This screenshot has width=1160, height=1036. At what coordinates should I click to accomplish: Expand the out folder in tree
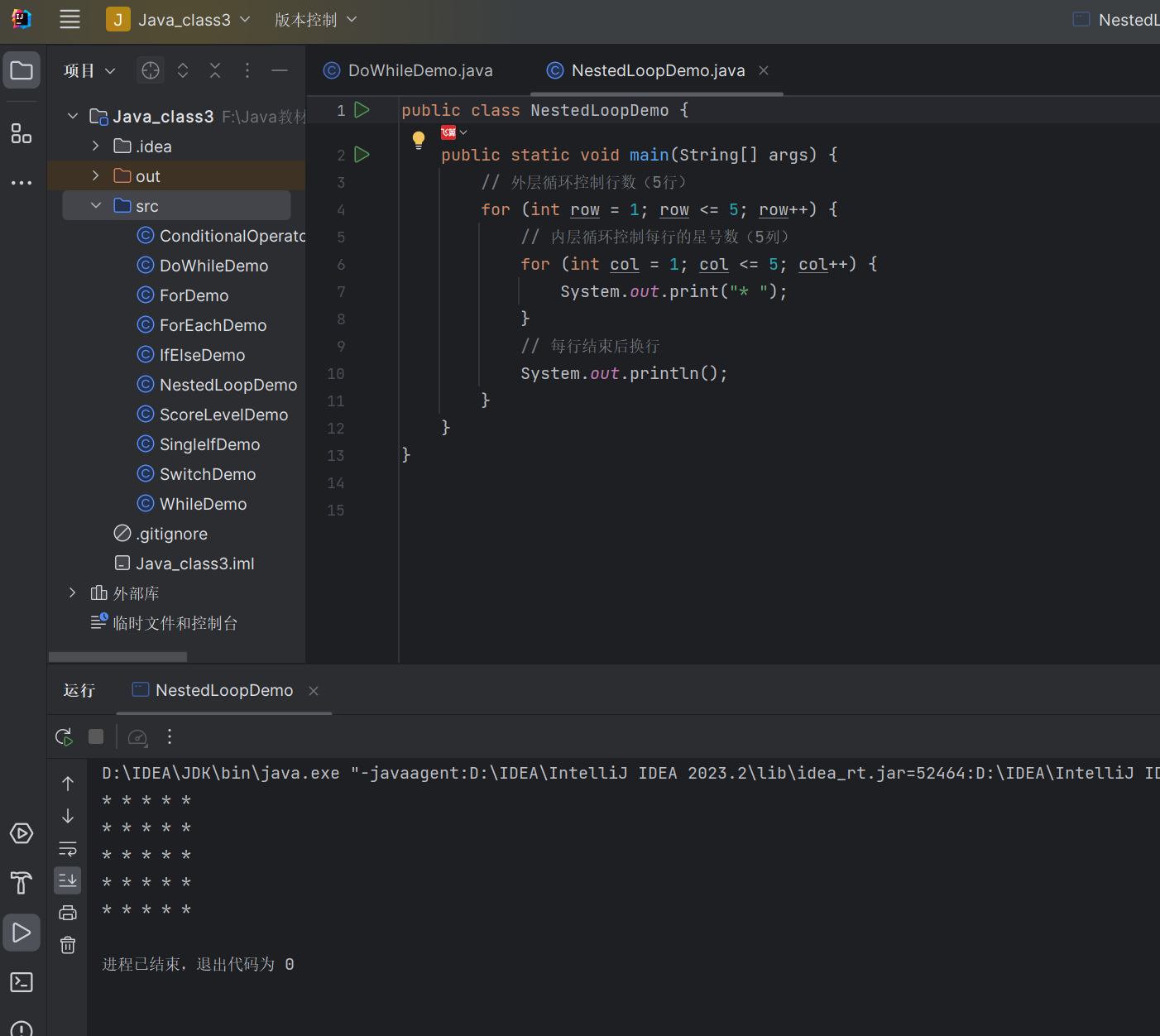(96, 176)
